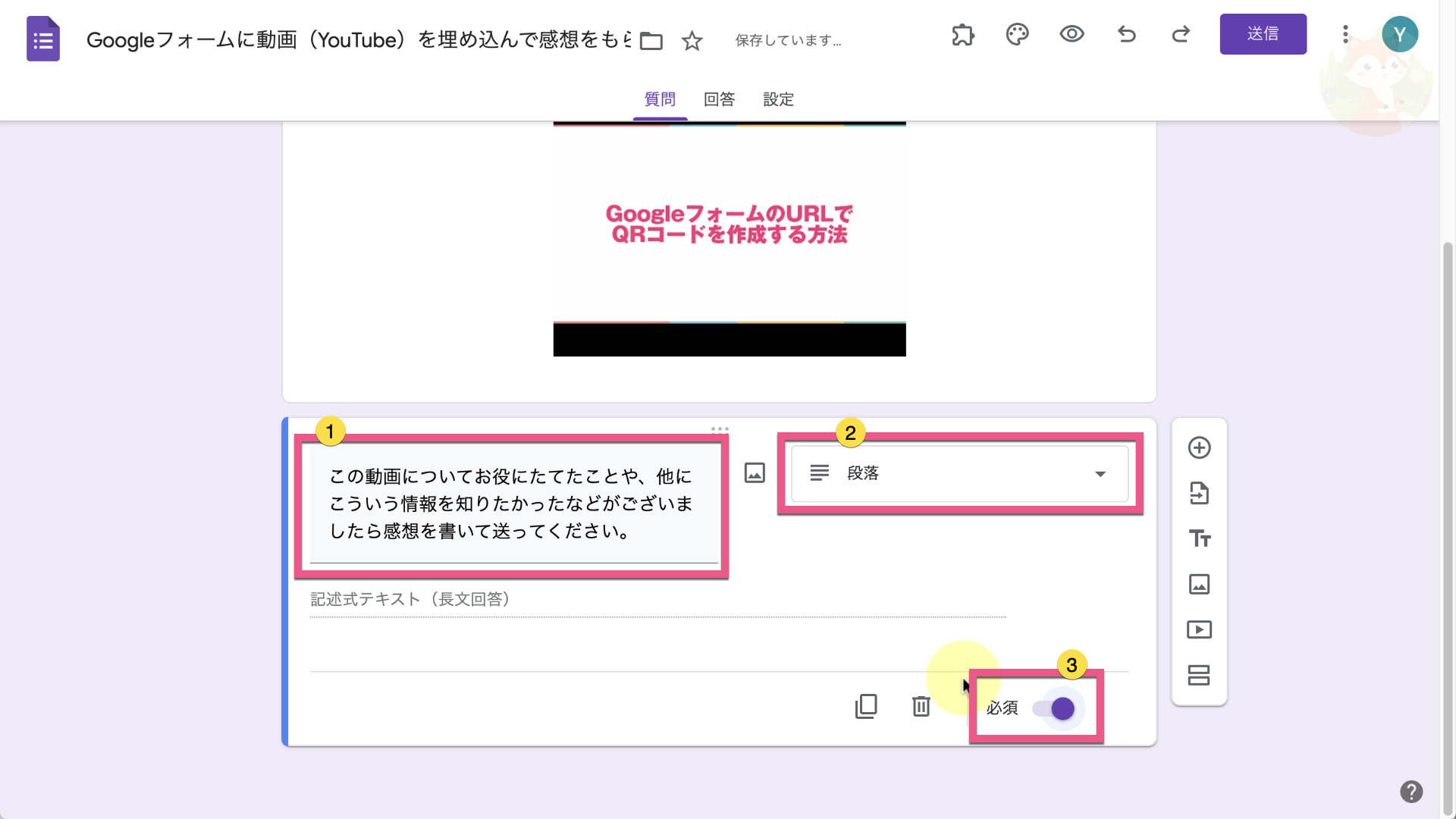Viewport: 1456px width, 819px height.
Task: Delete the question with trash icon
Action: pos(921,707)
